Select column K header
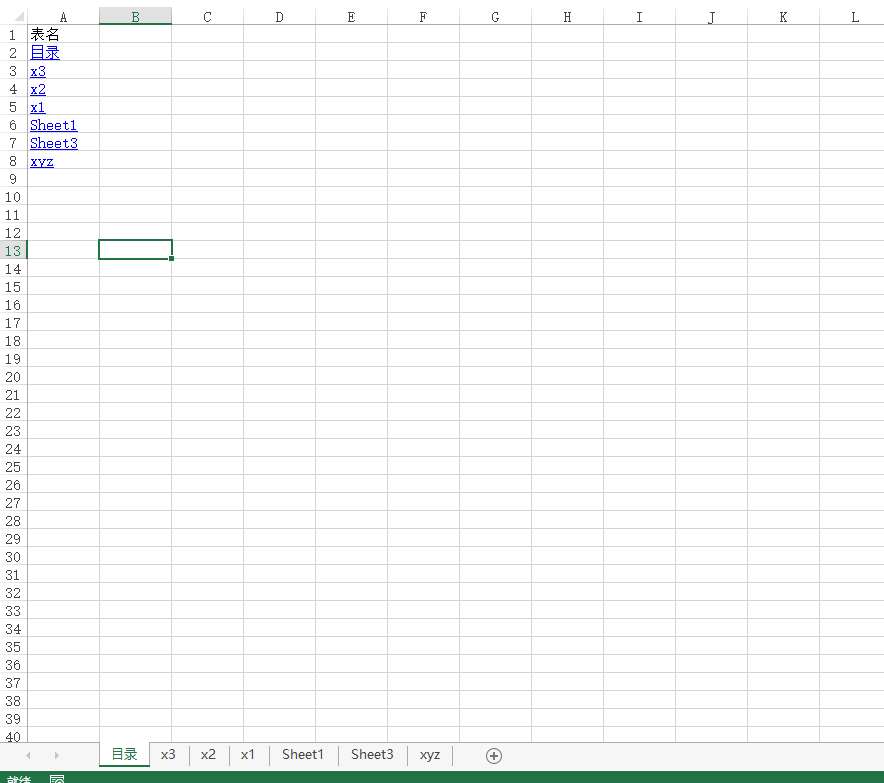This screenshot has height=783, width=884. (x=783, y=17)
